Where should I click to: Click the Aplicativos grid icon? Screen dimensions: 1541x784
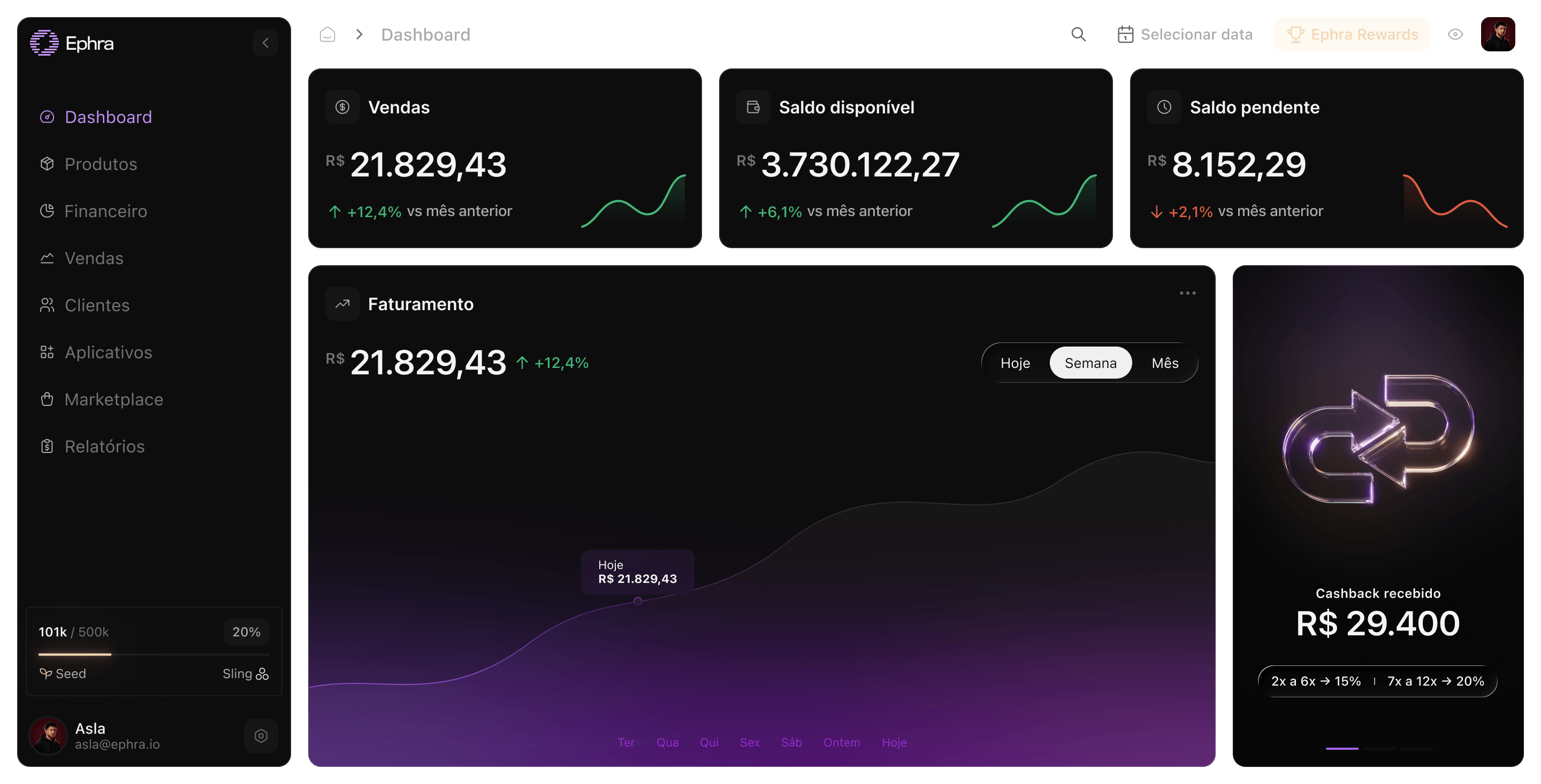[x=47, y=352]
